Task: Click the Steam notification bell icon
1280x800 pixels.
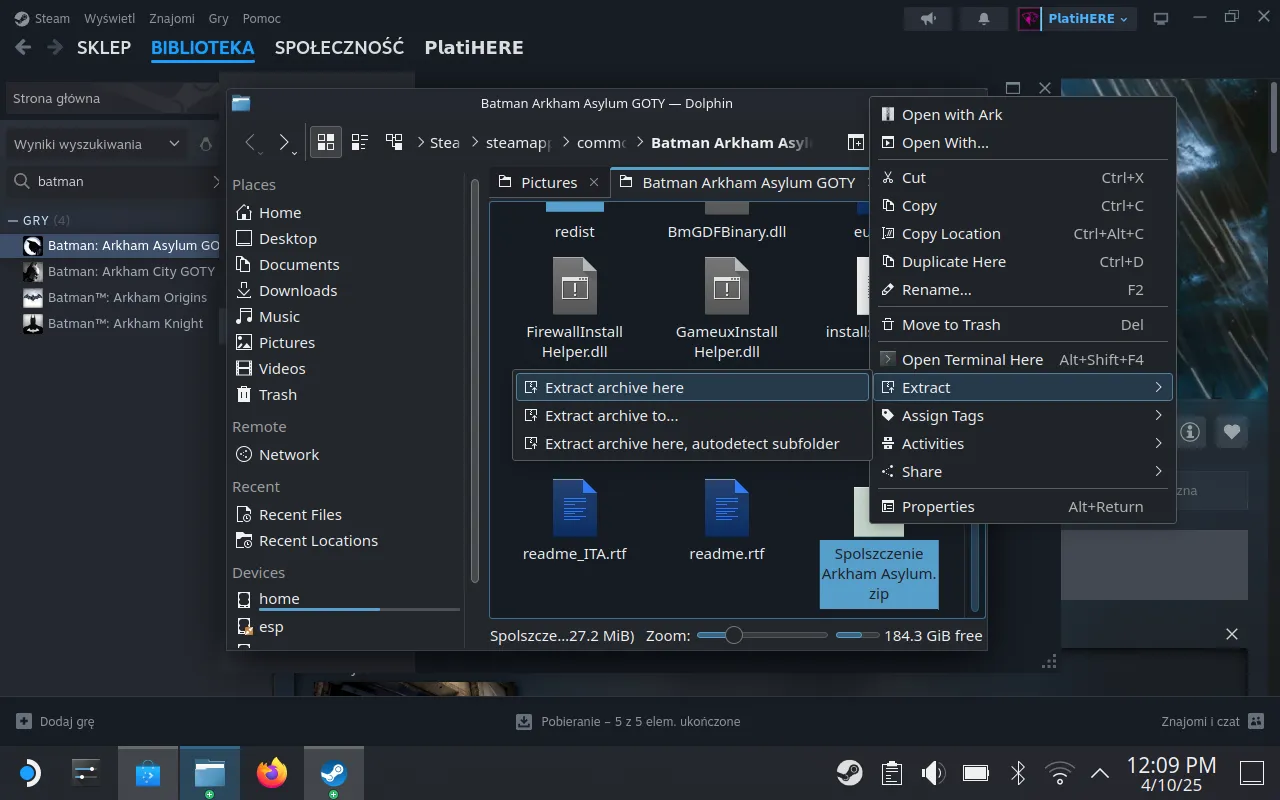Action: click(x=983, y=19)
